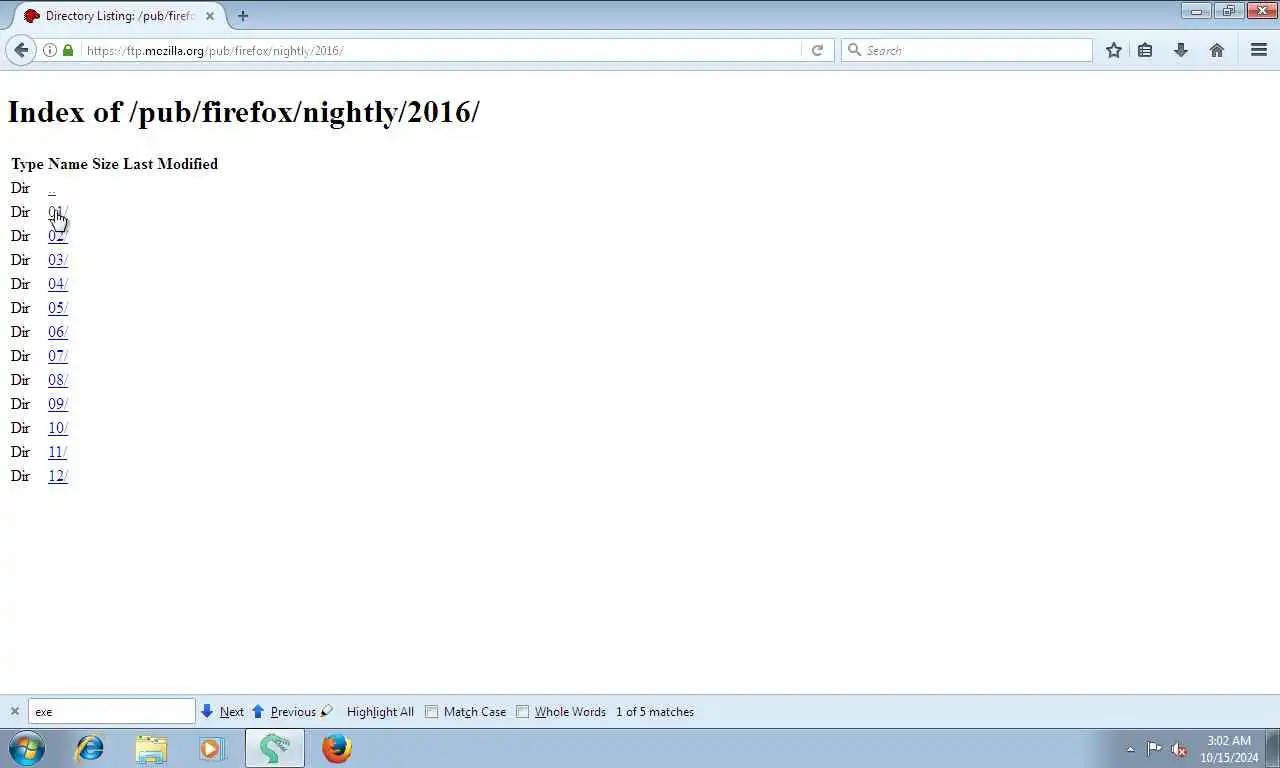This screenshot has width=1280, height=768.
Task: Open the 04/ directory link
Action: 58,284
